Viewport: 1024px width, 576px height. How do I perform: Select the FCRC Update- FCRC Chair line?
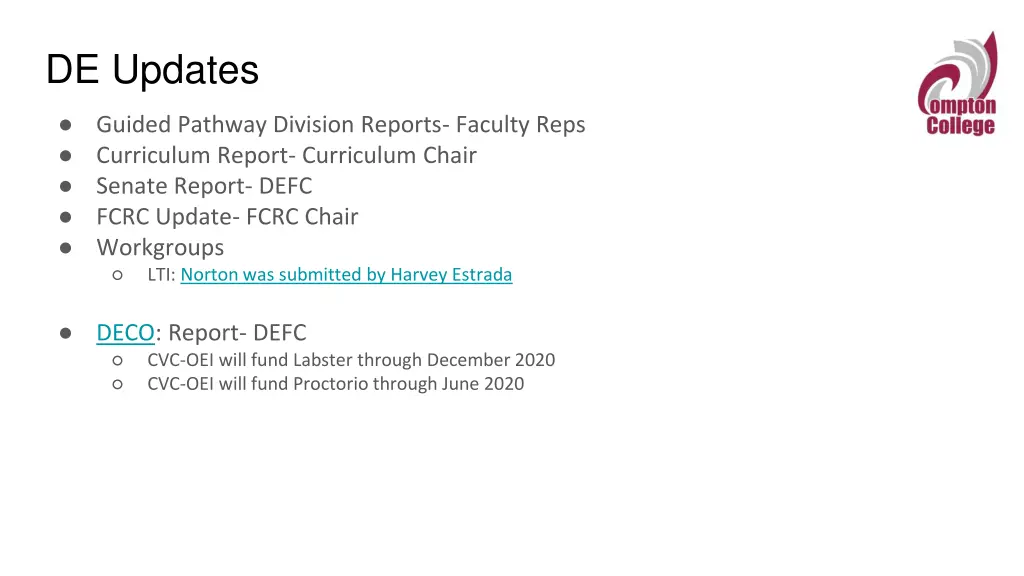tap(227, 217)
